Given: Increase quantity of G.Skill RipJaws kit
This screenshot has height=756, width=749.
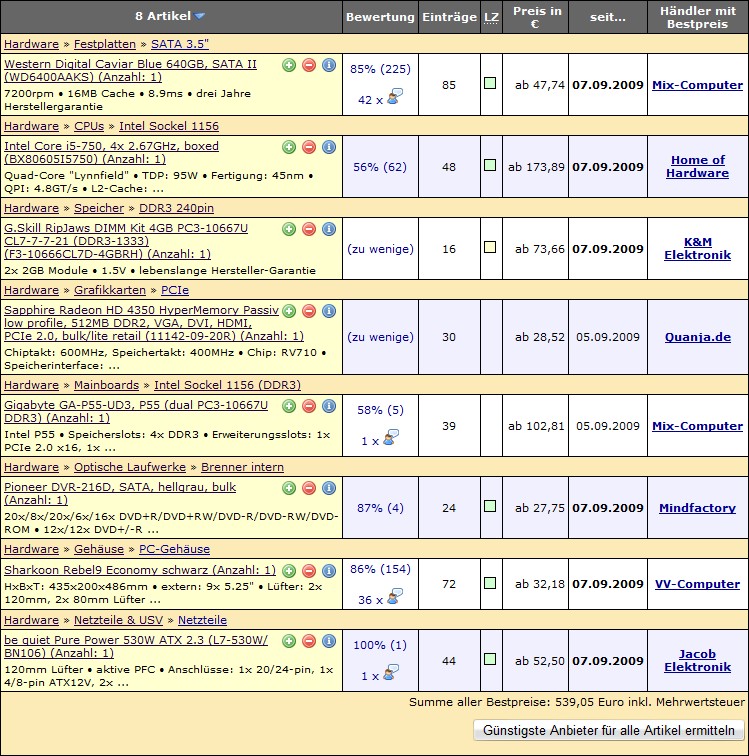Looking at the screenshot, I should click(x=289, y=229).
